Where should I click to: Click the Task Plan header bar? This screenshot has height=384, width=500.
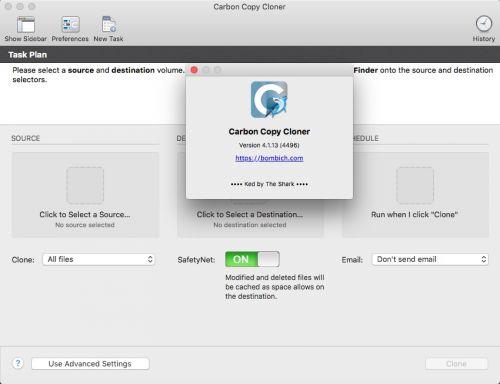point(250,55)
